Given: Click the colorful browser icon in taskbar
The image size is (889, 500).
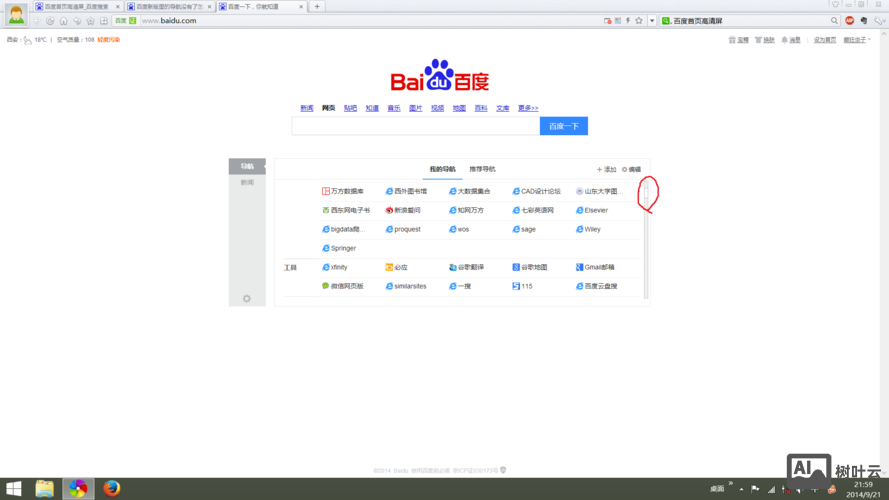Looking at the screenshot, I should (78, 489).
